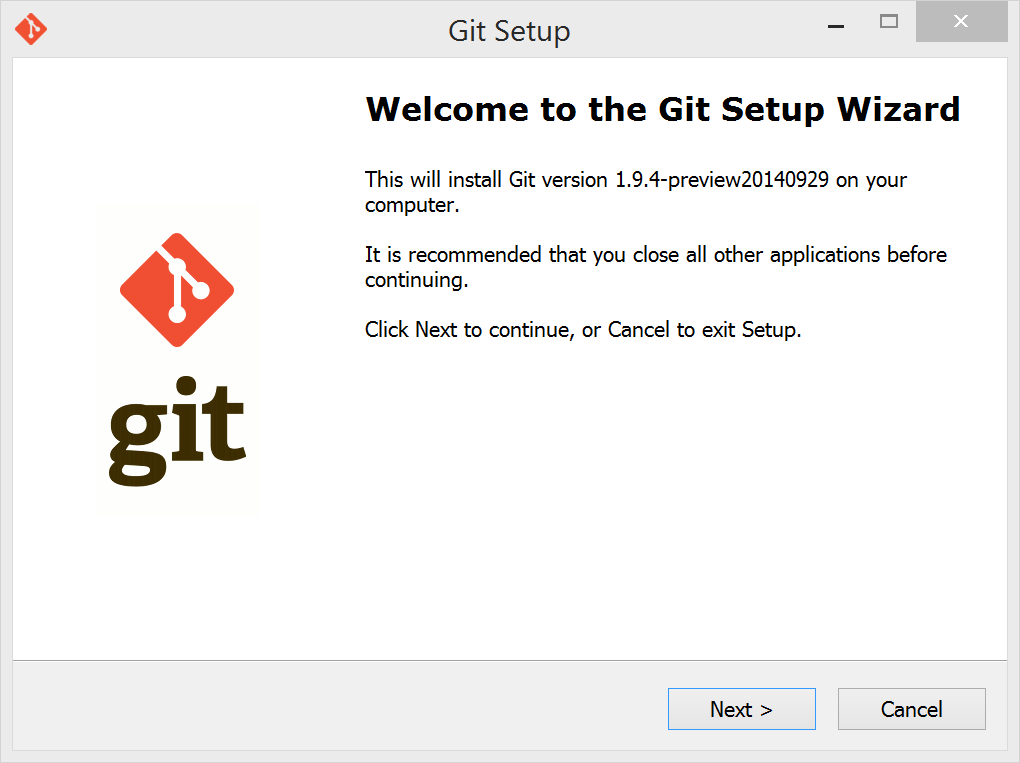The width and height of the screenshot is (1020, 763).
Task: Proceed with the Next > button
Action: coord(742,709)
